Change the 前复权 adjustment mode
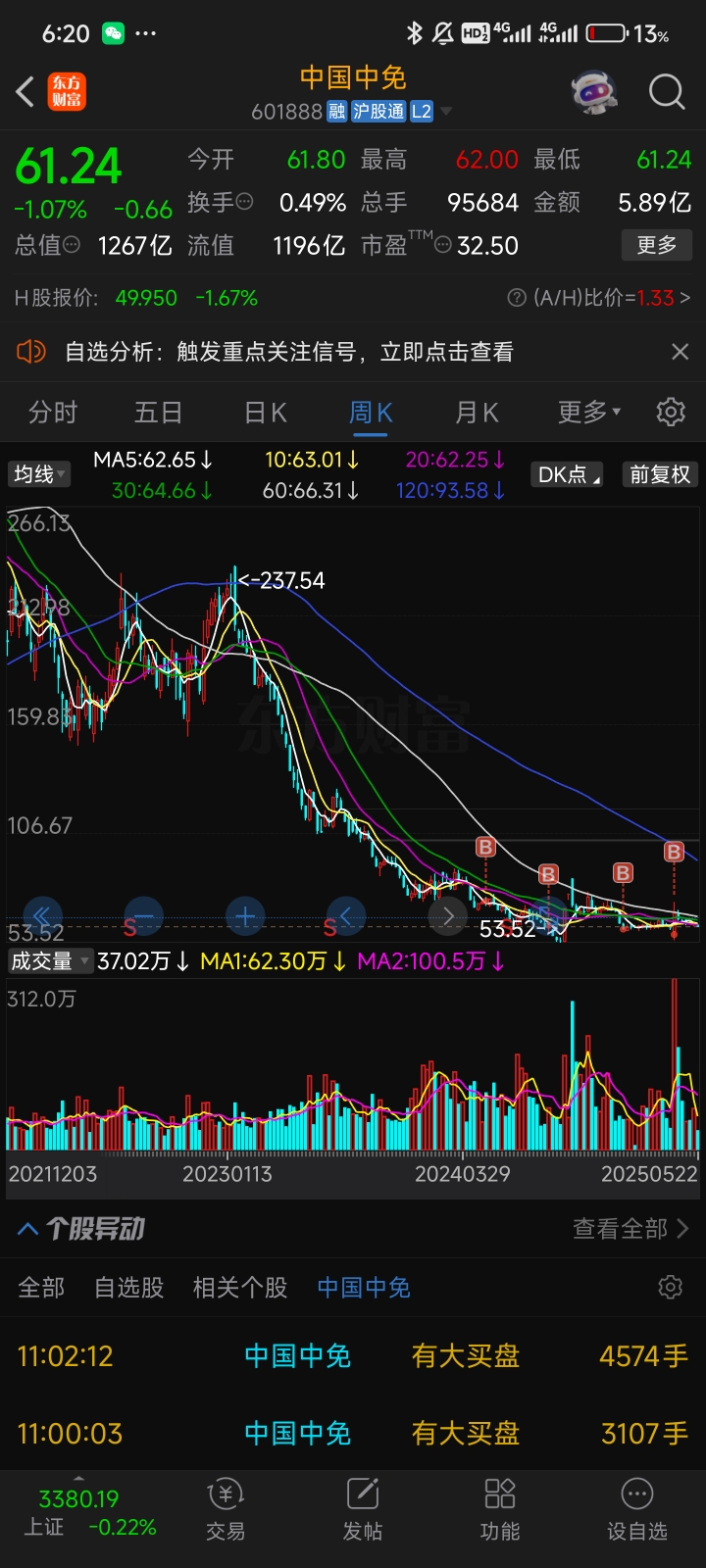Image resolution: width=706 pixels, height=1568 pixels. 660,475
